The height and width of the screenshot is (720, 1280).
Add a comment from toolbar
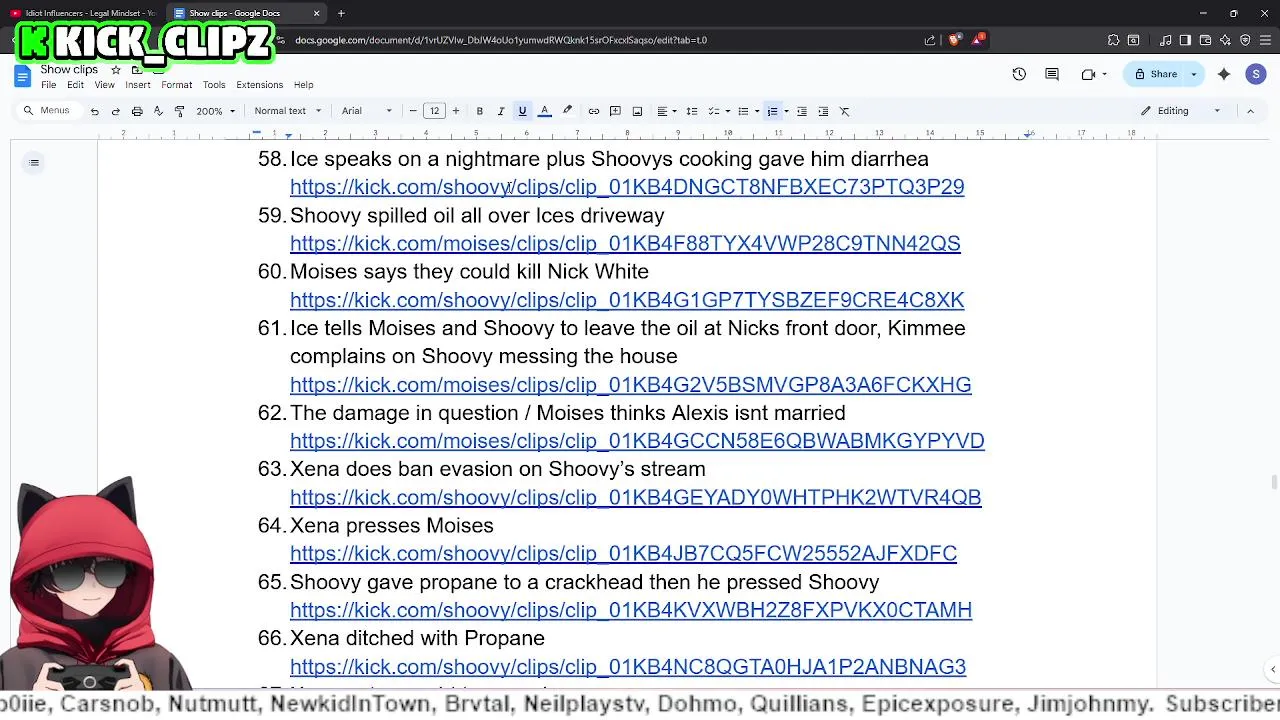coord(615,111)
